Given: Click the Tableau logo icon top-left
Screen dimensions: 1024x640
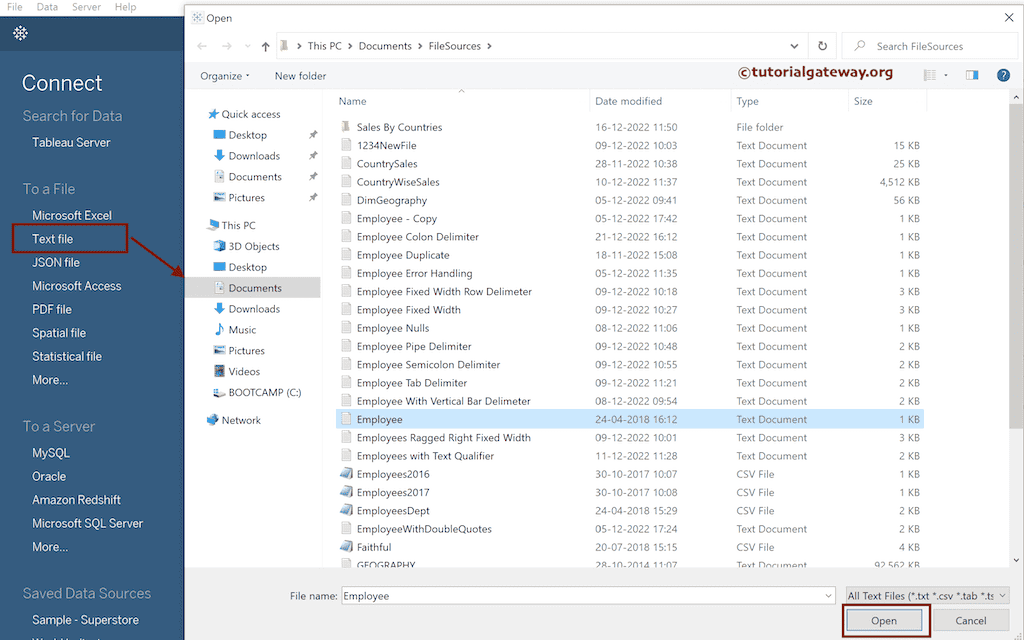Looking at the screenshot, I should coord(20,32).
